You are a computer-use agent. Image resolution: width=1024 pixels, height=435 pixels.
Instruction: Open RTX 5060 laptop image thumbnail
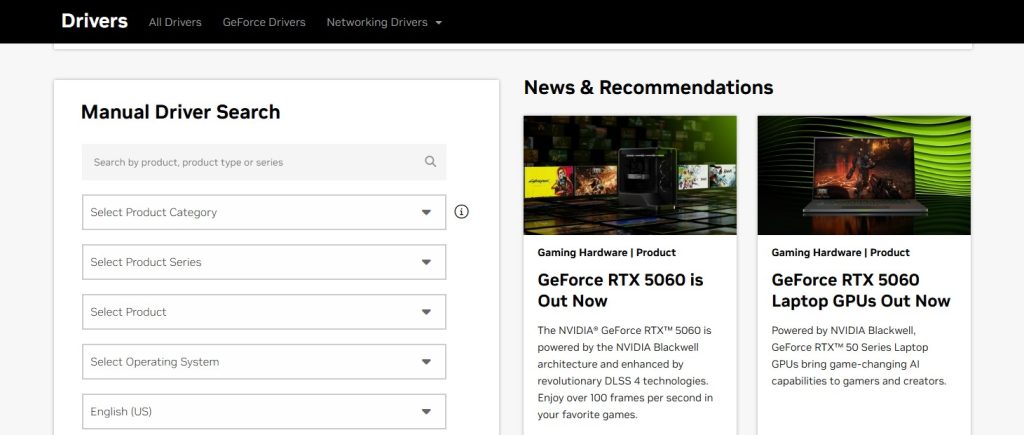coord(864,175)
